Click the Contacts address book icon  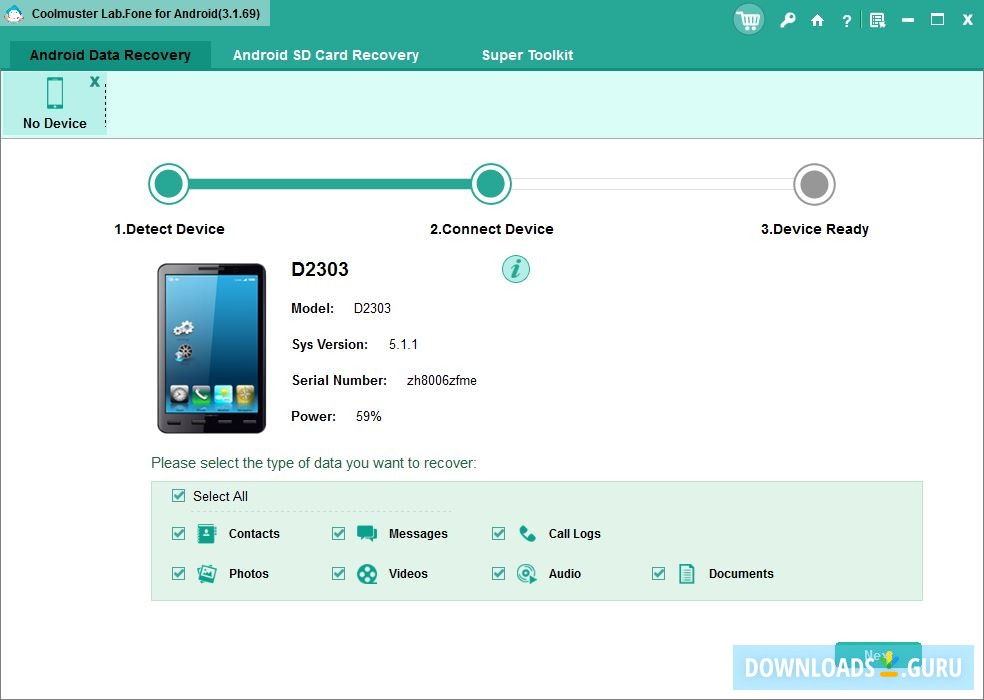point(206,534)
